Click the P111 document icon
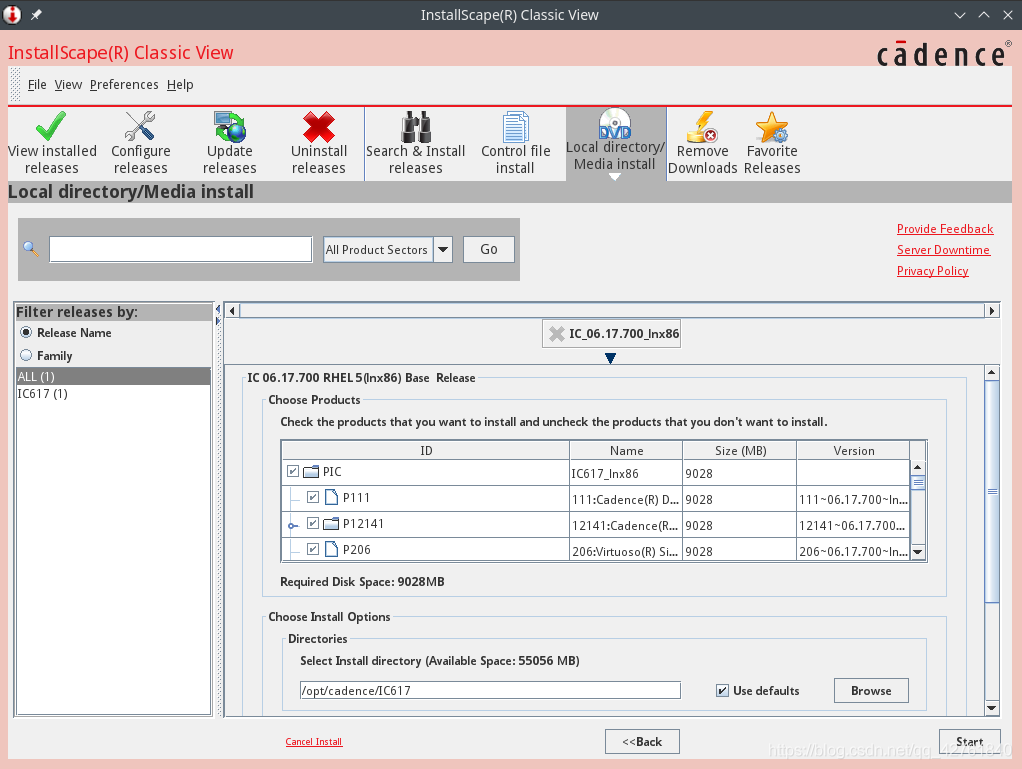 [332, 497]
